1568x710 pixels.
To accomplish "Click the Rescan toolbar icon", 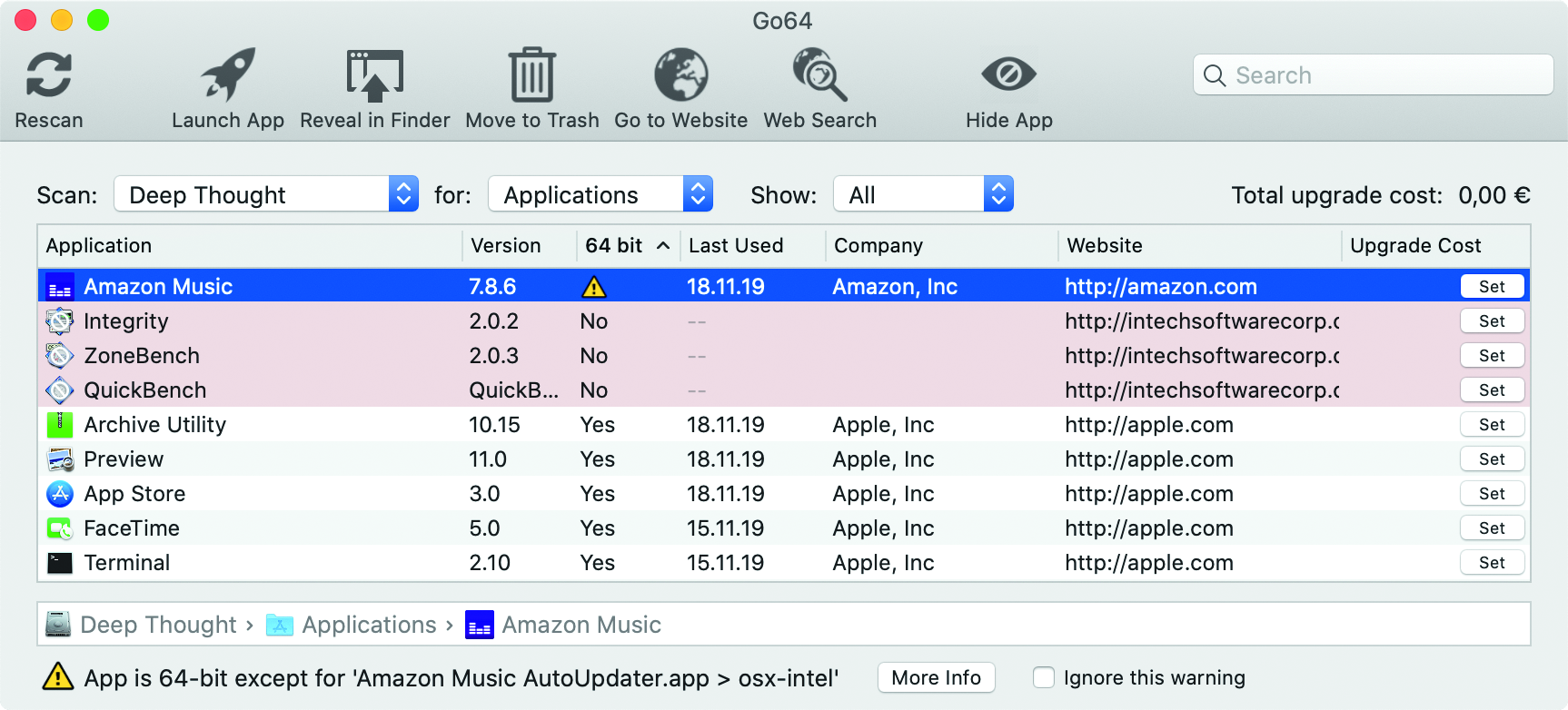I will tap(49, 75).
